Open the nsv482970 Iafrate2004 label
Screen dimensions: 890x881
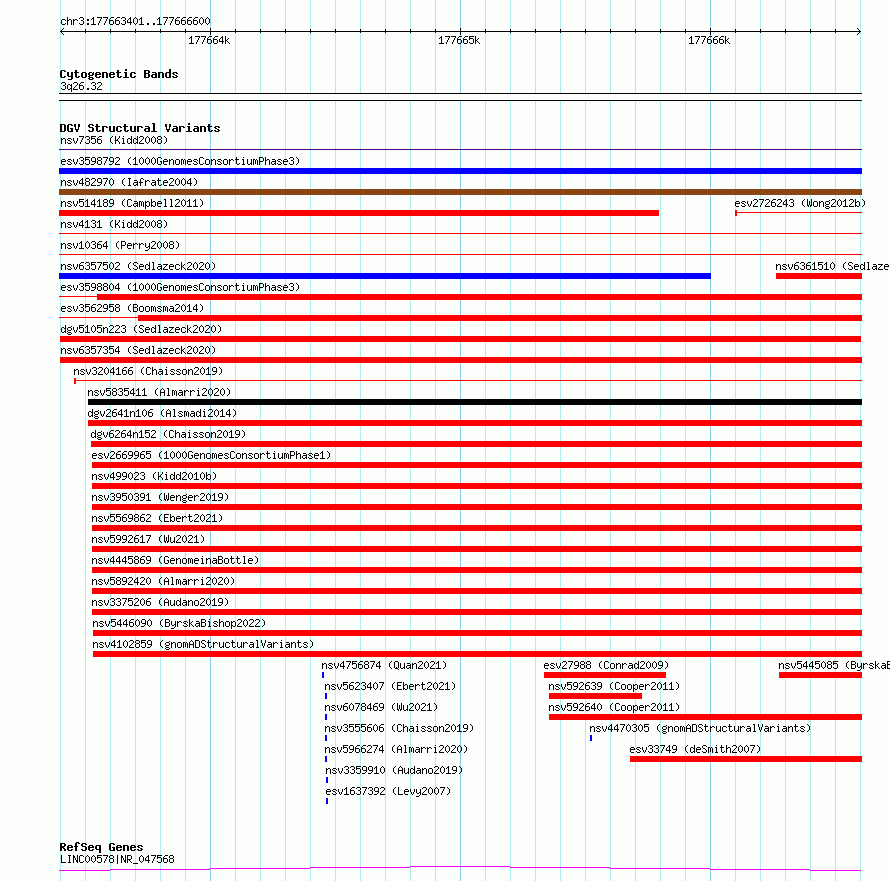(x=129, y=182)
